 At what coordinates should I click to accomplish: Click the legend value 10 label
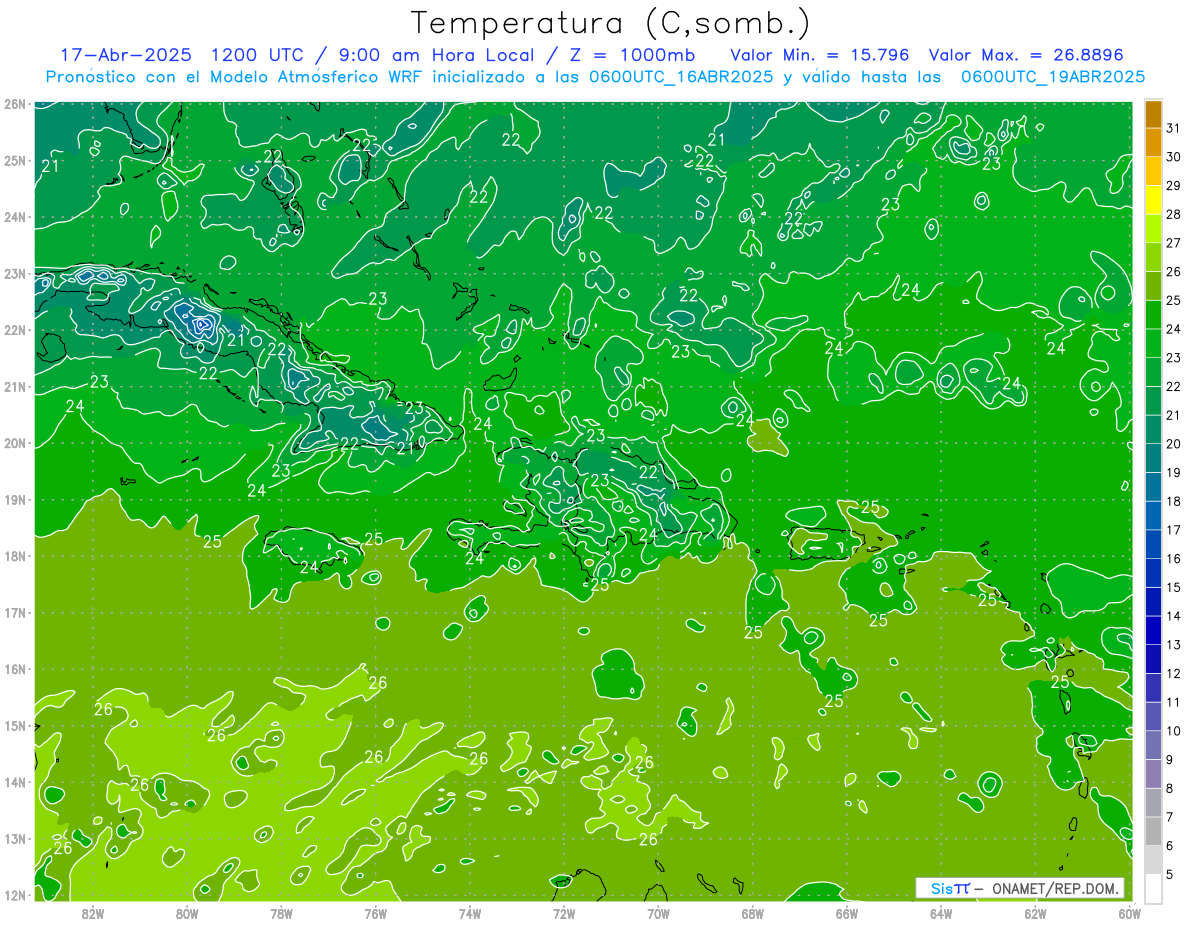point(1173,731)
